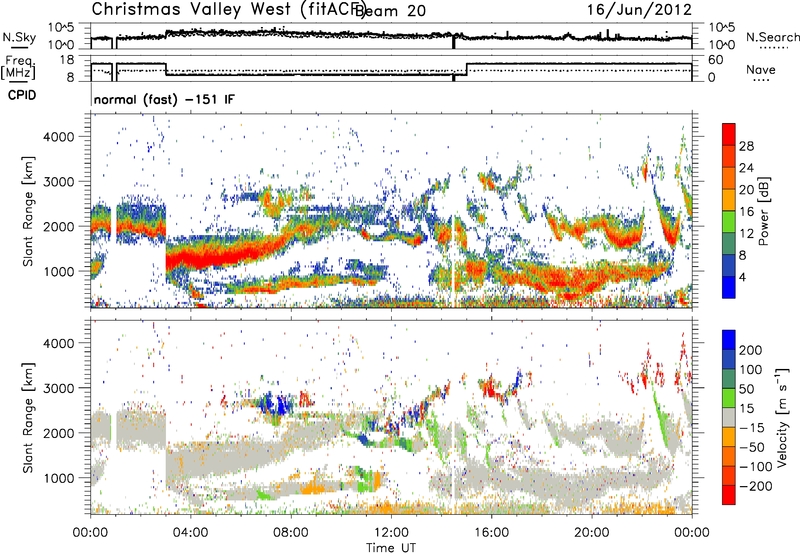Click the '18' frequency axis tick
The height and width of the screenshot is (554, 800).
pyautogui.click(x=67, y=60)
